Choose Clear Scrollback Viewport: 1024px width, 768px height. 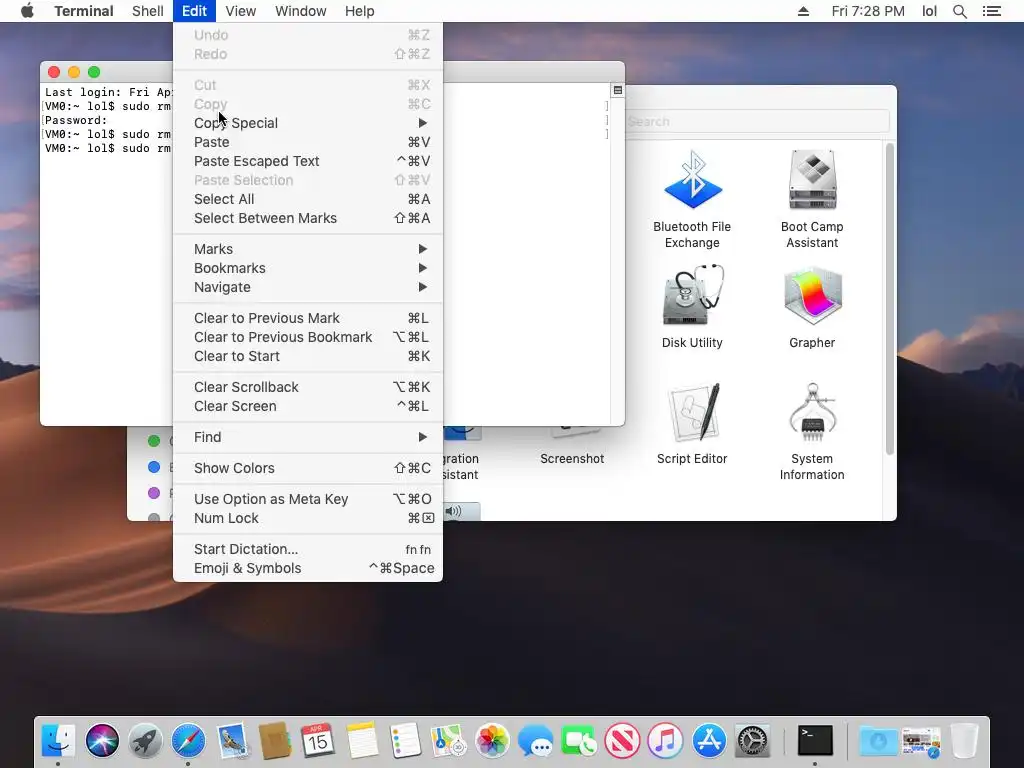[x=308, y=387]
